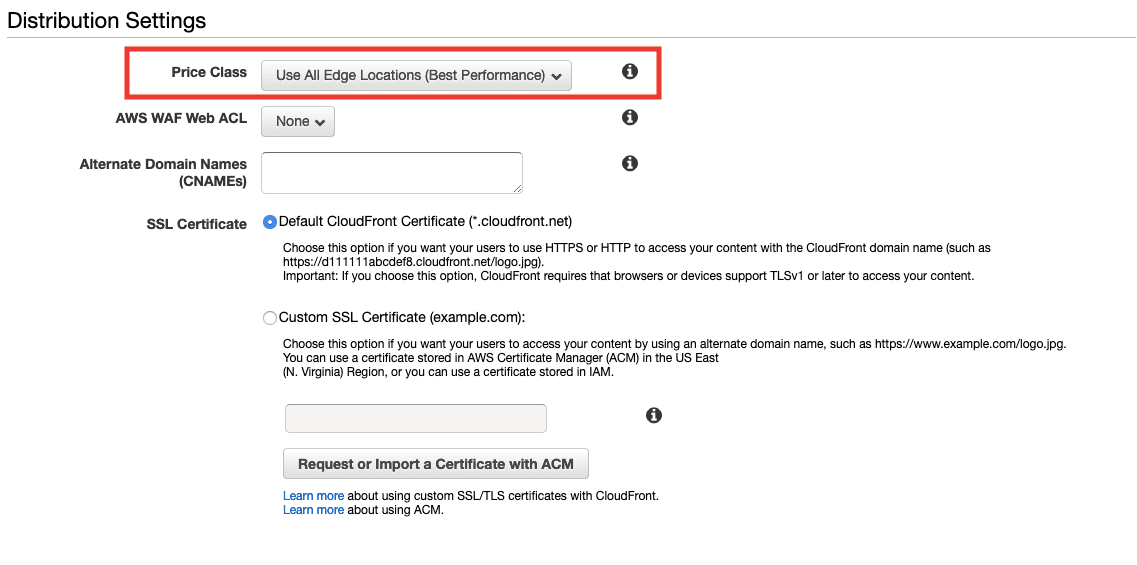The width and height of the screenshot is (1137, 565).
Task: Click the info icon next to Alternate Domain Names
Action: pos(630,164)
